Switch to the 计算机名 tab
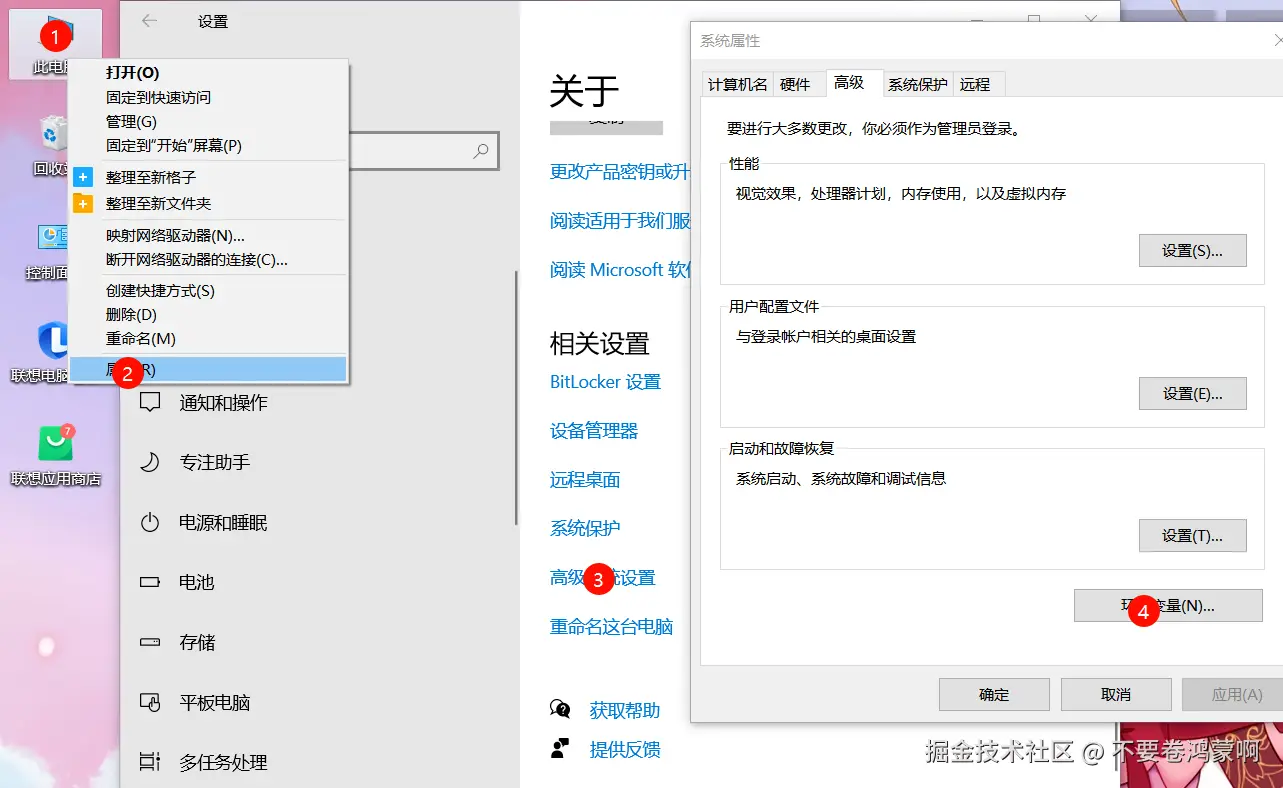Image resolution: width=1283 pixels, height=788 pixels. (x=737, y=85)
